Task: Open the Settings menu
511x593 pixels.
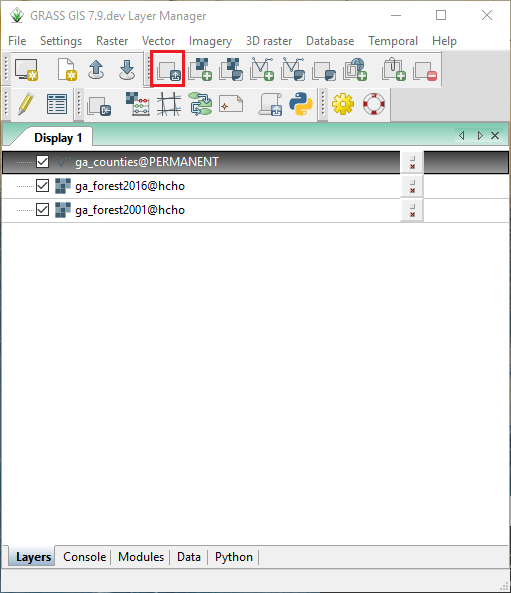Action: pos(61,41)
